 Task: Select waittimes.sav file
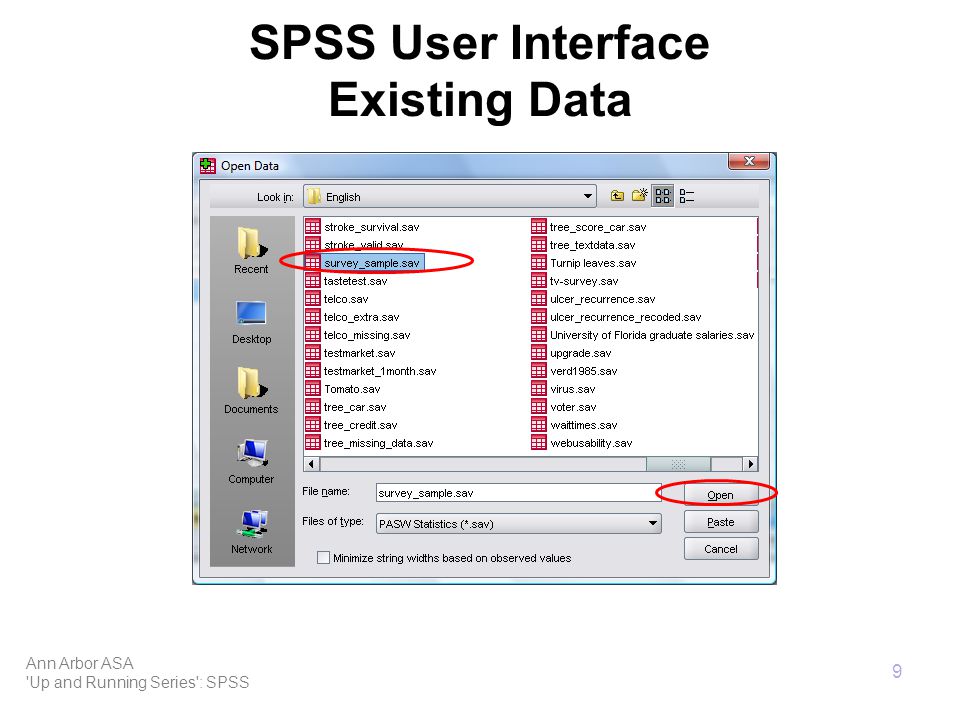pyautogui.click(x=575, y=425)
